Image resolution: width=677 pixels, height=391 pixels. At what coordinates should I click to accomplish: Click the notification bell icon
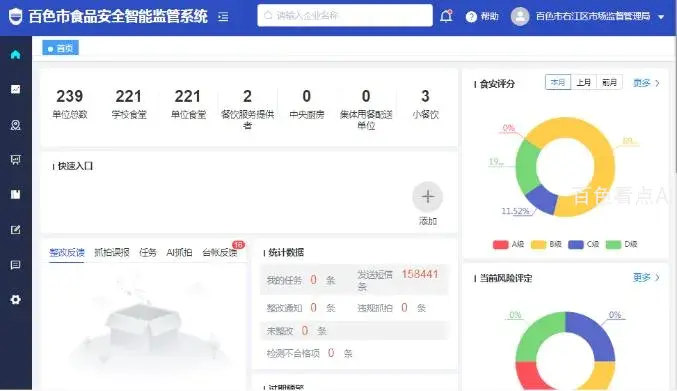pos(446,16)
